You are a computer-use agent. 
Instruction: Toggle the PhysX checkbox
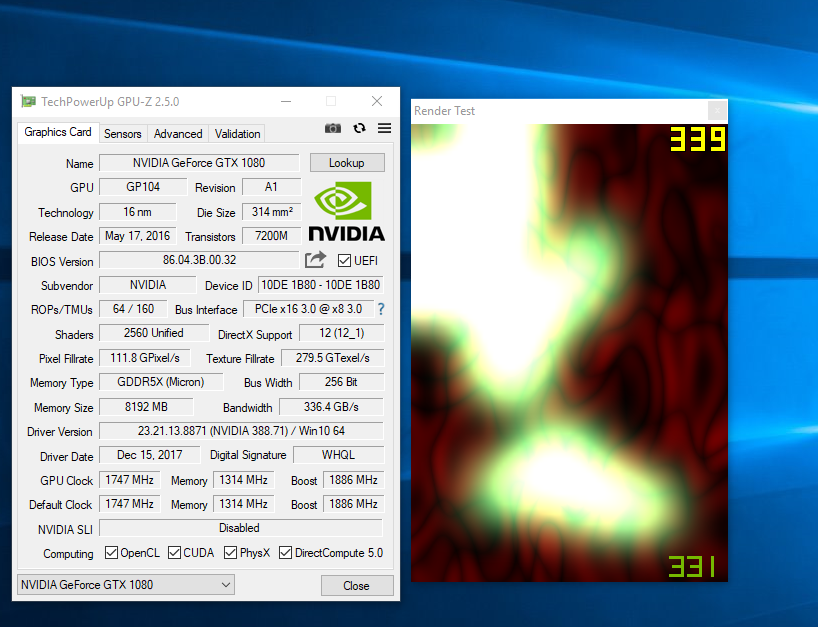pyautogui.click(x=231, y=552)
